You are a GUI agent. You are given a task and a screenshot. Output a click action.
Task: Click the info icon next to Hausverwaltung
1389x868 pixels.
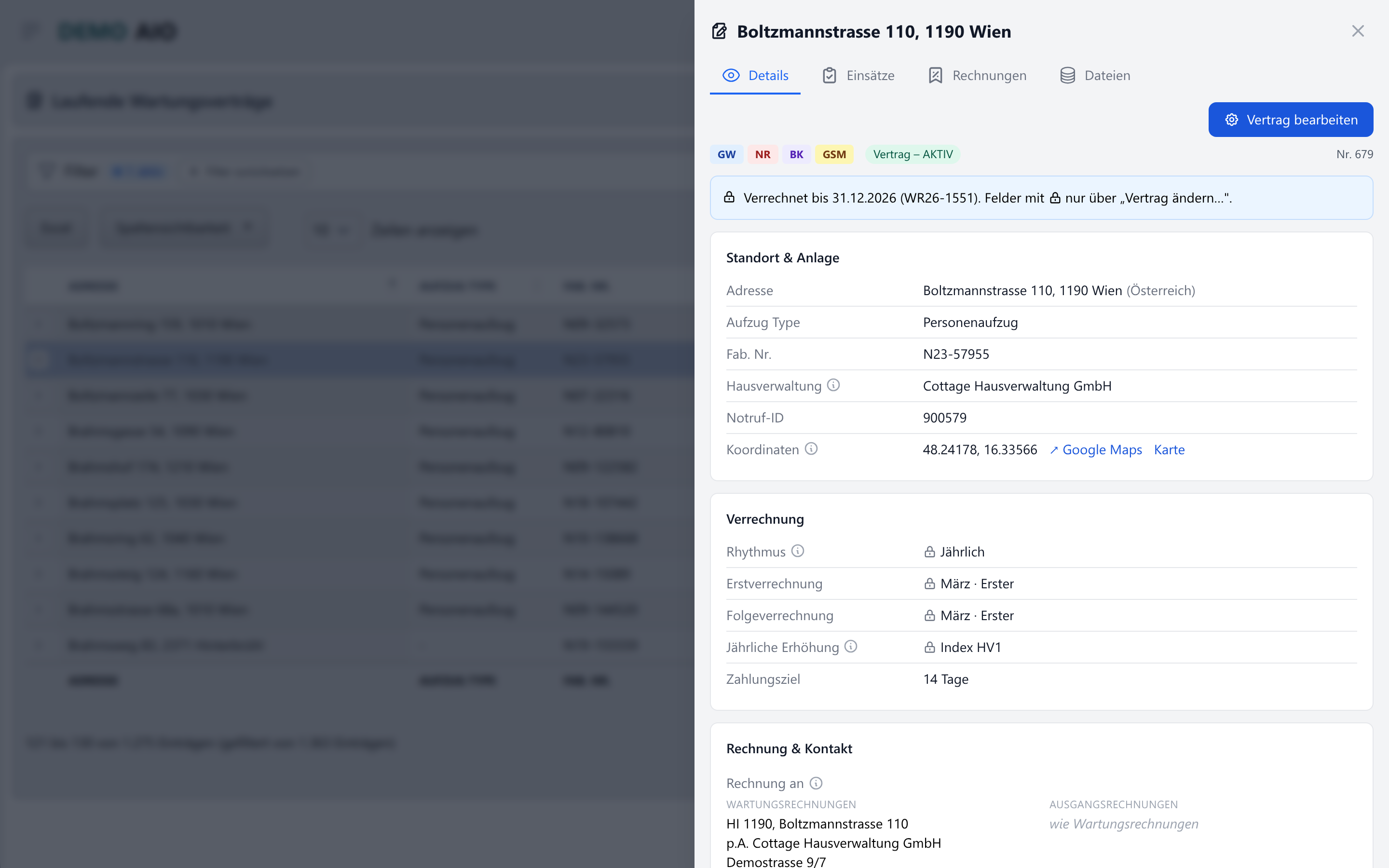point(833,385)
